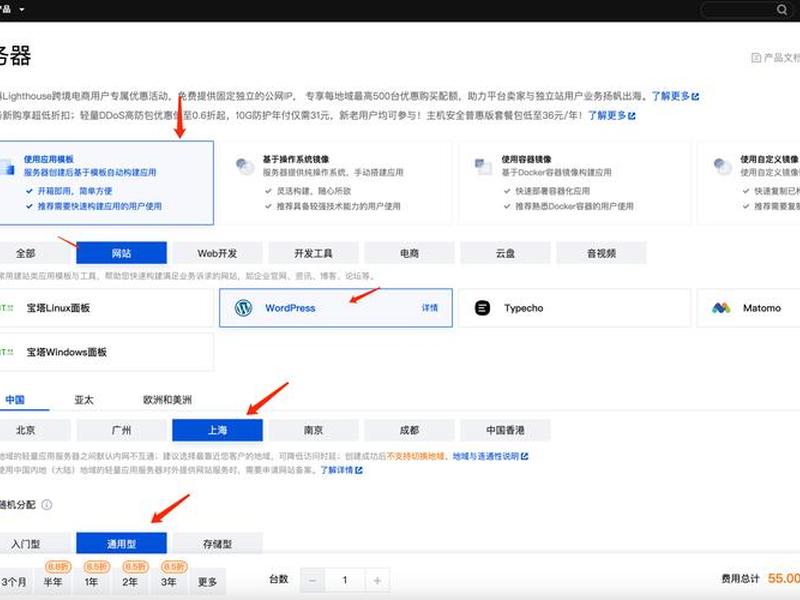Viewport: 800px width, 600px height.
Task: Select the 3年 duration
Action: [168, 582]
